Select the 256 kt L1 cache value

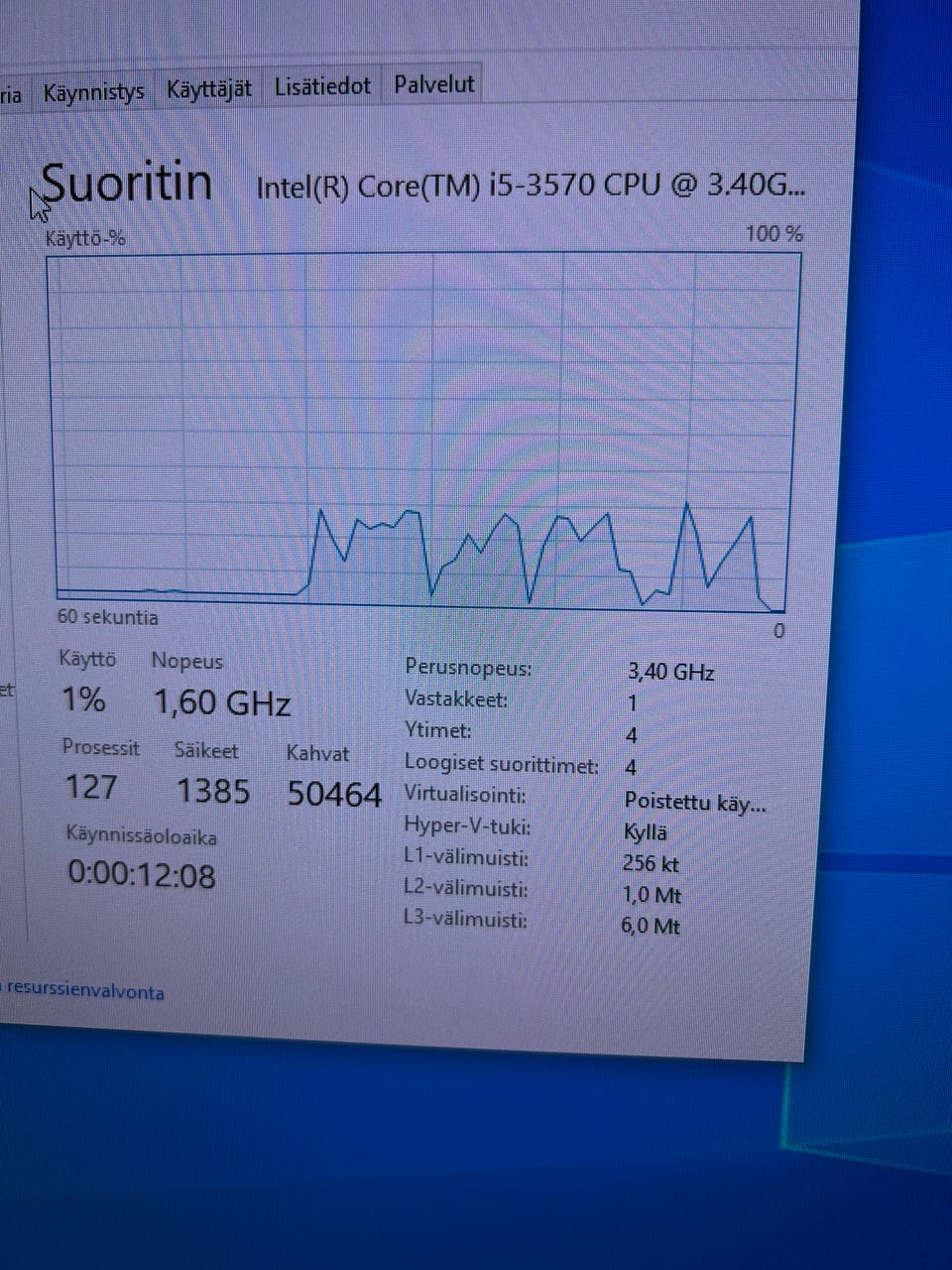pyautogui.click(x=651, y=863)
